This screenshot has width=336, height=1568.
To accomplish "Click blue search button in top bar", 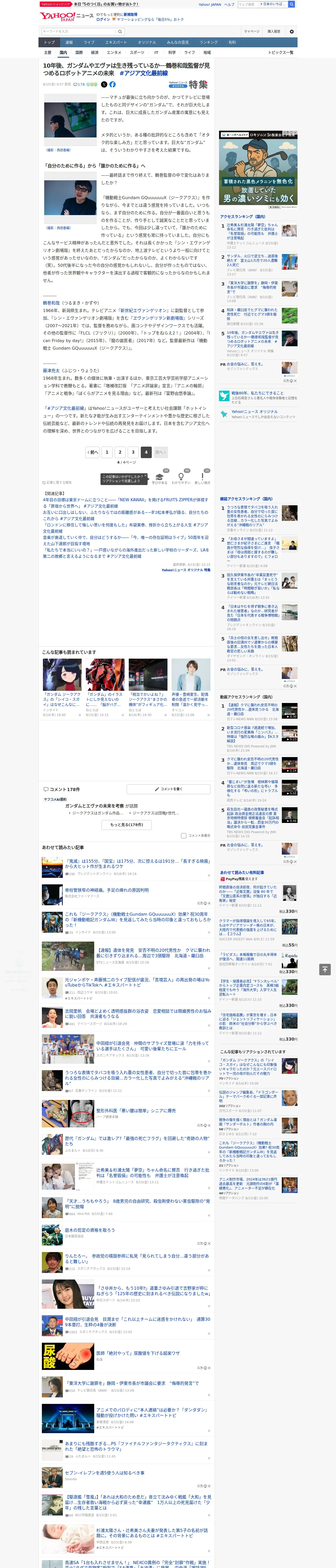I will pos(292,4).
